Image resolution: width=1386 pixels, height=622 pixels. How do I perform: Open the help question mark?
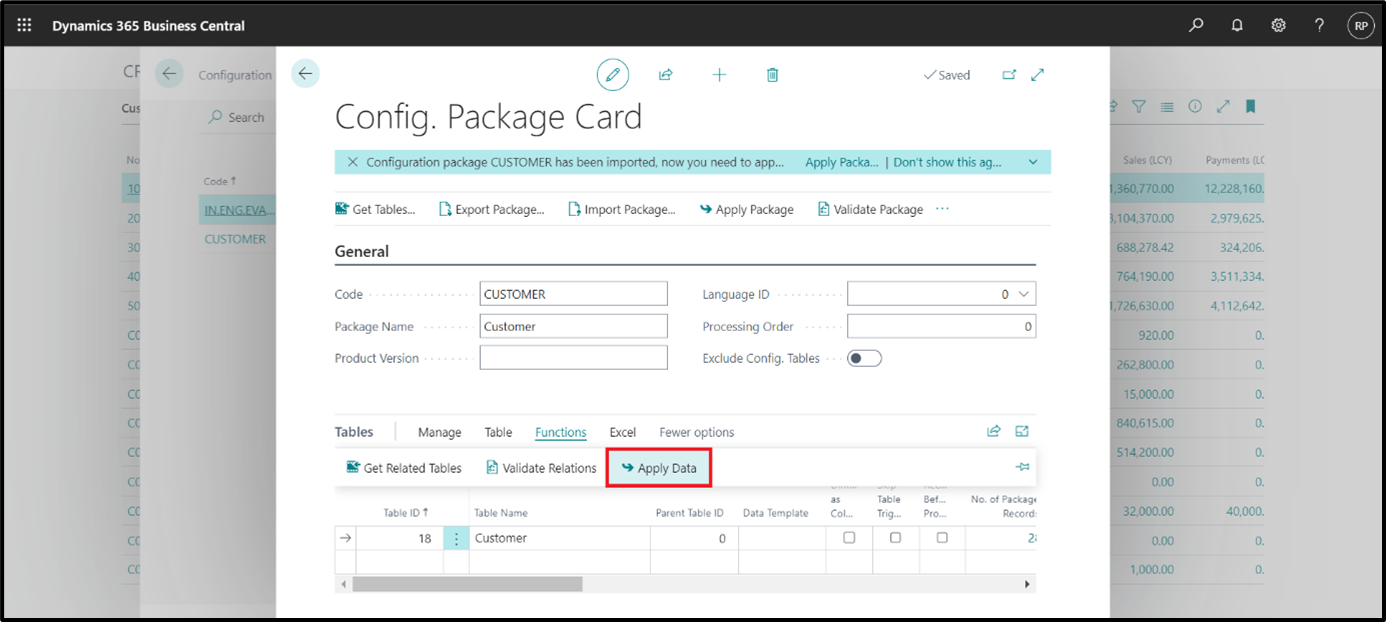pos(1320,25)
